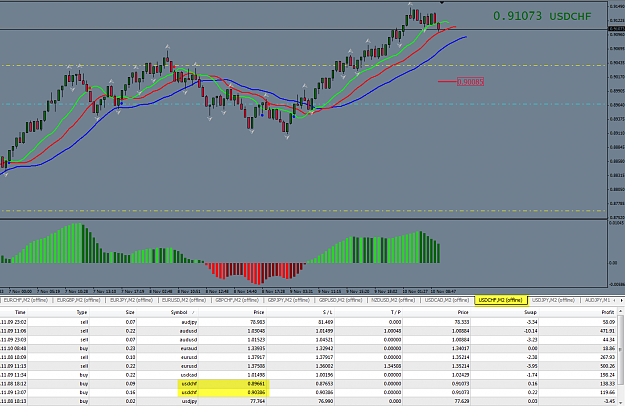Sort trades by the Type column header

pyautogui.click(x=82, y=312)
